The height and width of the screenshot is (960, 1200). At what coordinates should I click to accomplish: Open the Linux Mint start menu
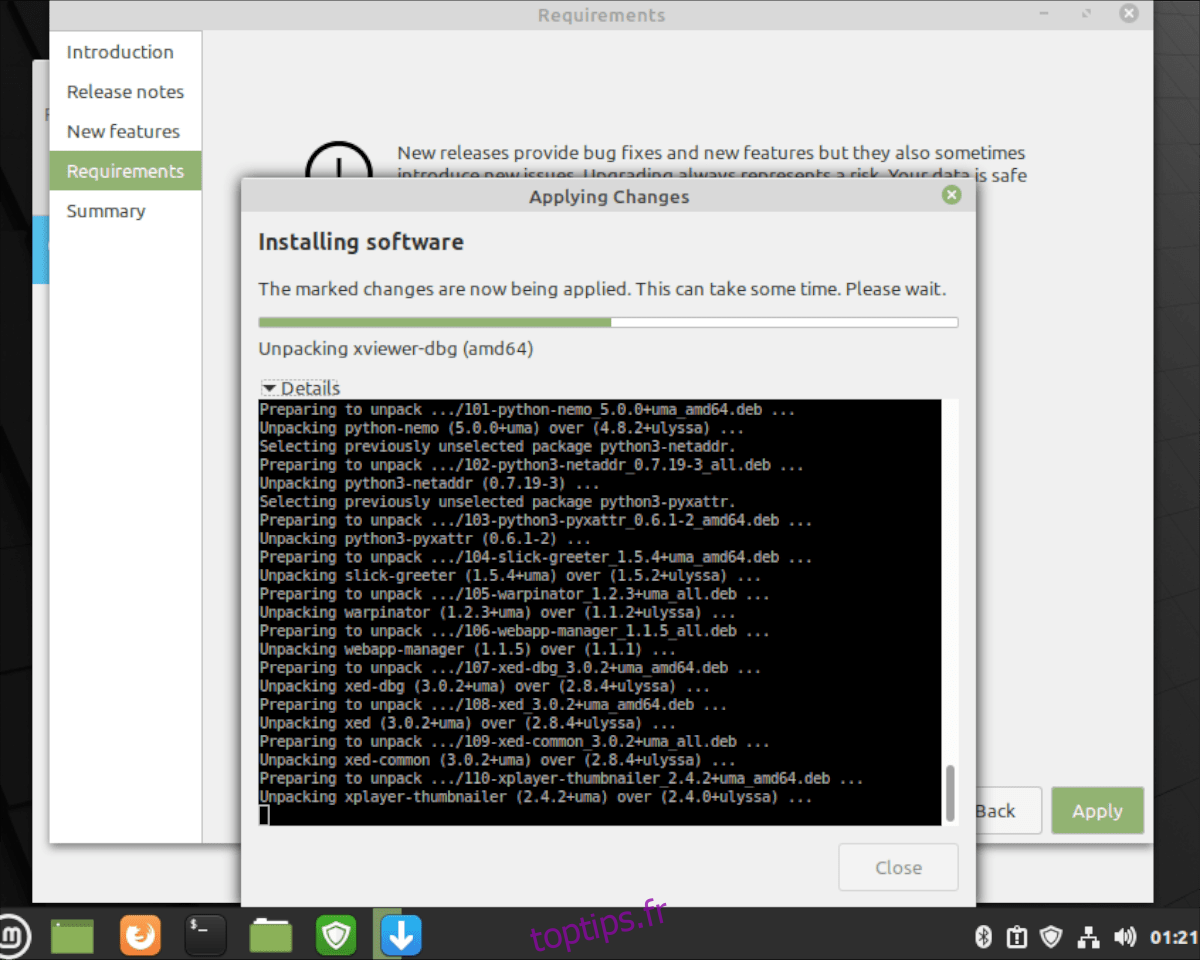[14, 936]
